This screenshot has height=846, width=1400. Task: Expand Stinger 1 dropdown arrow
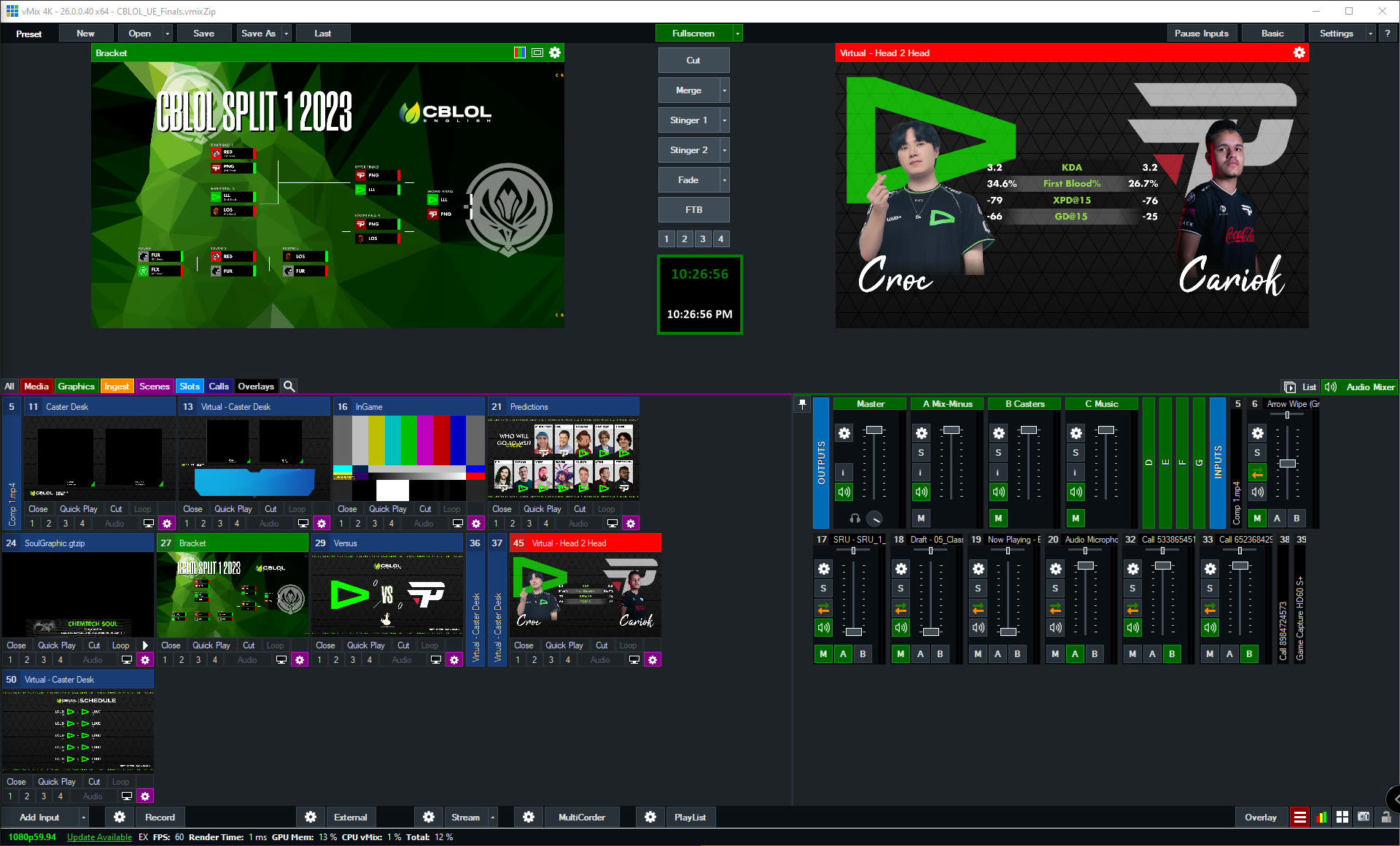pyautogui.click(x=724, y=120)
